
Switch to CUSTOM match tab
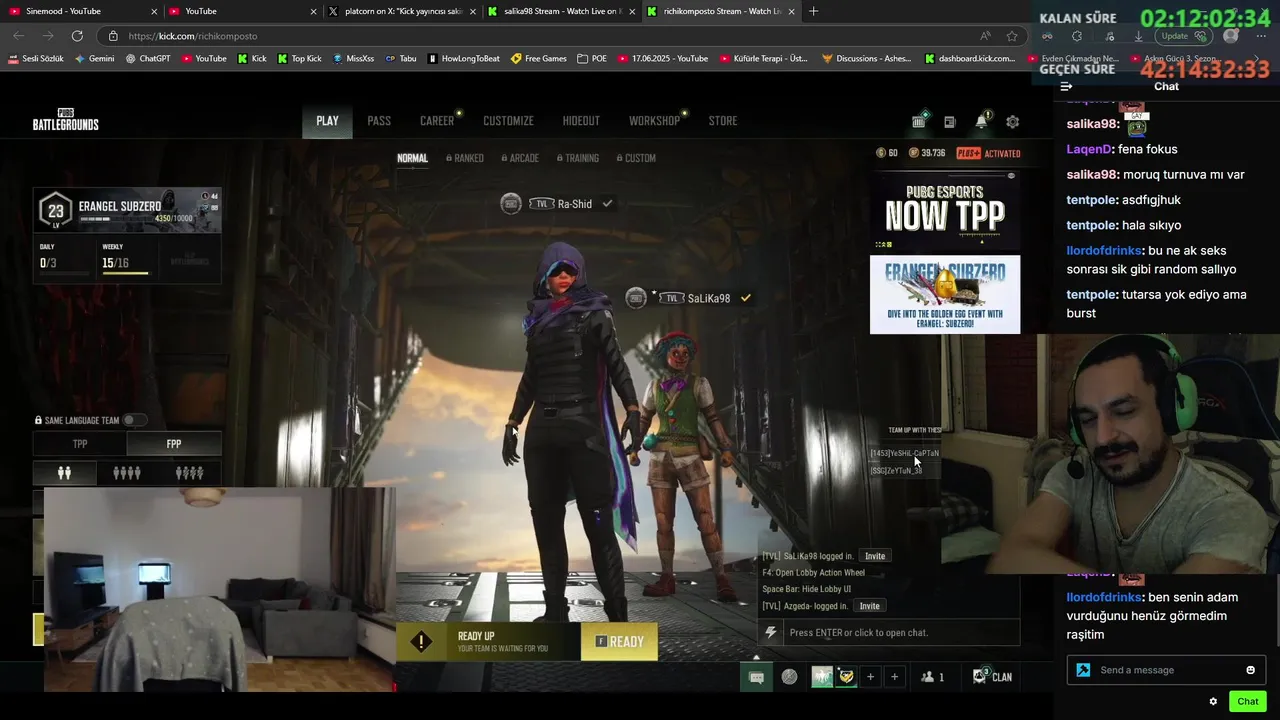tap(636, 158)
